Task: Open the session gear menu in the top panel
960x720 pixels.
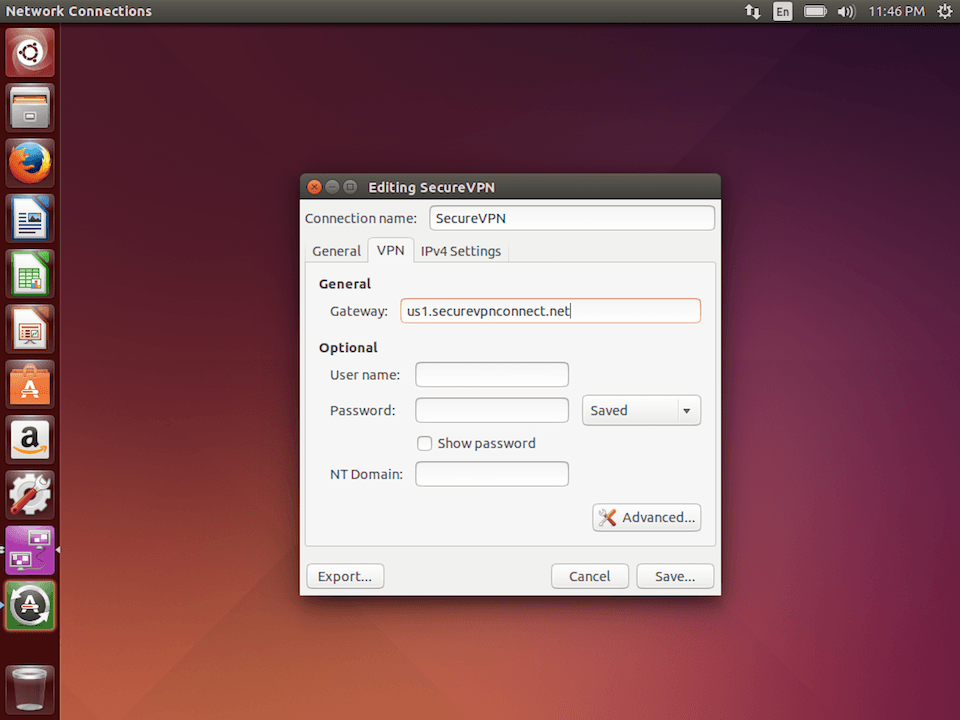Action: (x=944, y=11)
